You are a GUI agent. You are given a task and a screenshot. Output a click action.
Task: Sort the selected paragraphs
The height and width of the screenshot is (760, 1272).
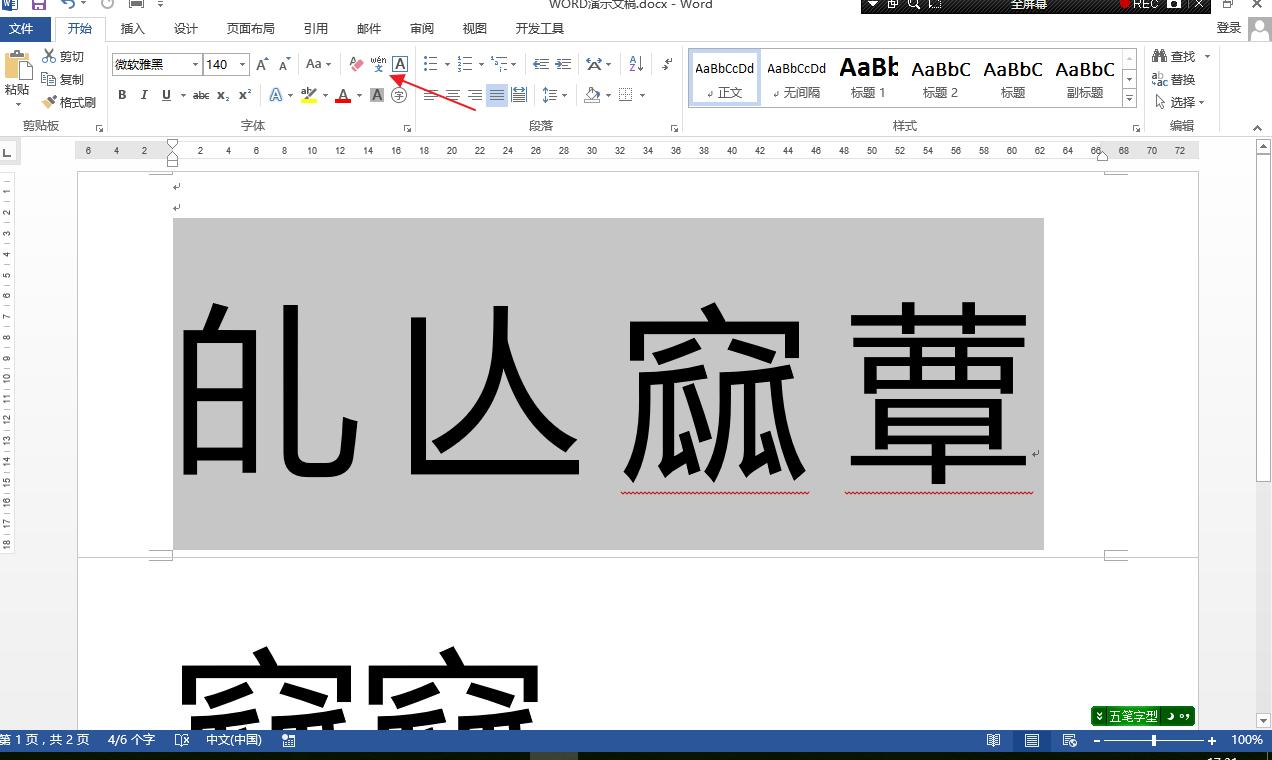[634, 62]
